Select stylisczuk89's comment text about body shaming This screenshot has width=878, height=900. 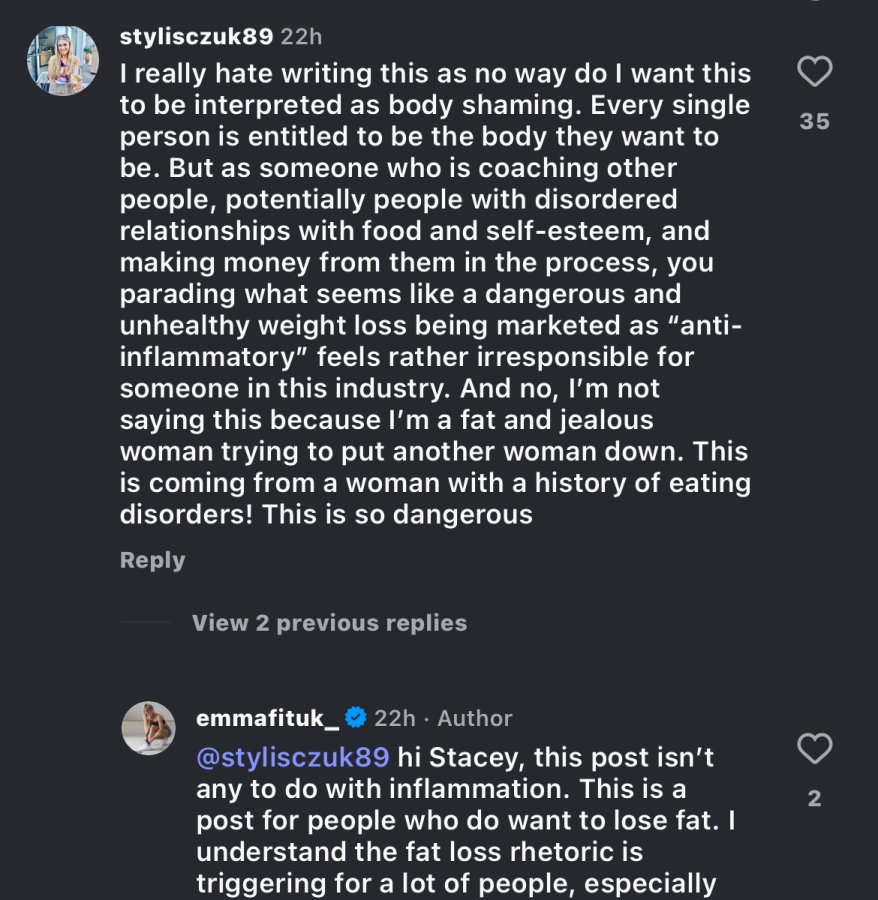click(436, 294)
